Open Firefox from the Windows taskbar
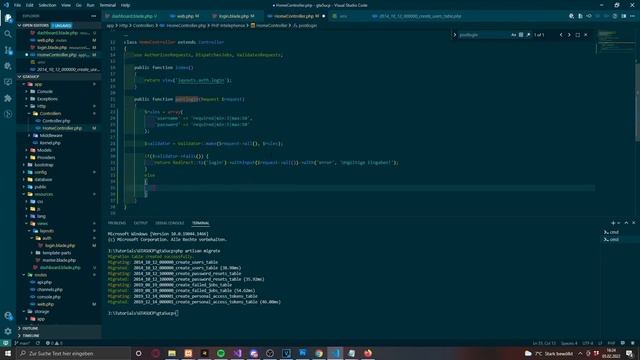The width and height of the screenshot is (640, 360). (368, 353)
